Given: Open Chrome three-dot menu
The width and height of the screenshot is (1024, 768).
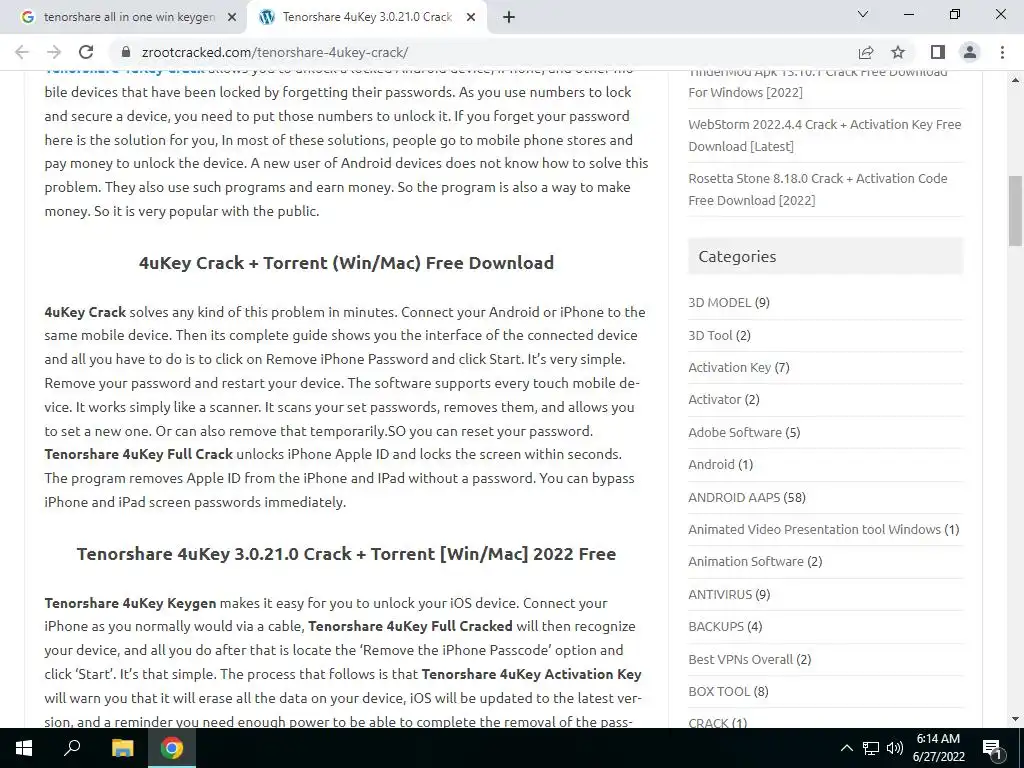Looking at the screenshot, I should click(x=1002, y=52).
